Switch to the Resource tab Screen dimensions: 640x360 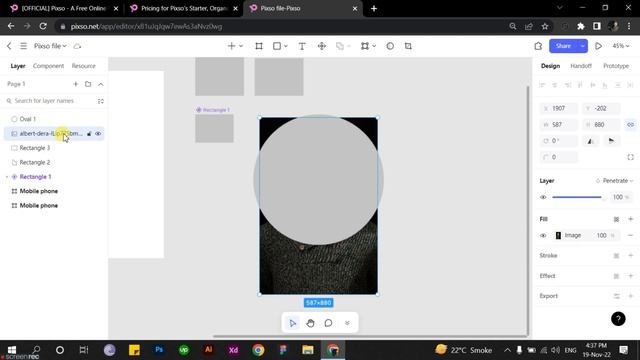click(84, 66)
